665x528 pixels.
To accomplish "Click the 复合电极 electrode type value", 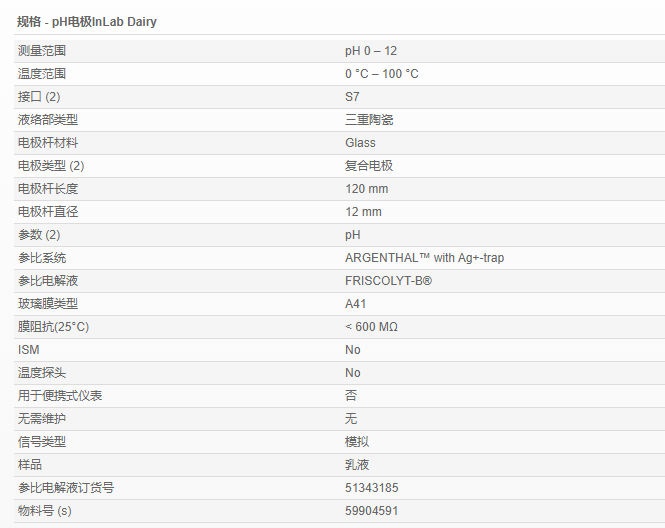I will click(x=369, y=166).
